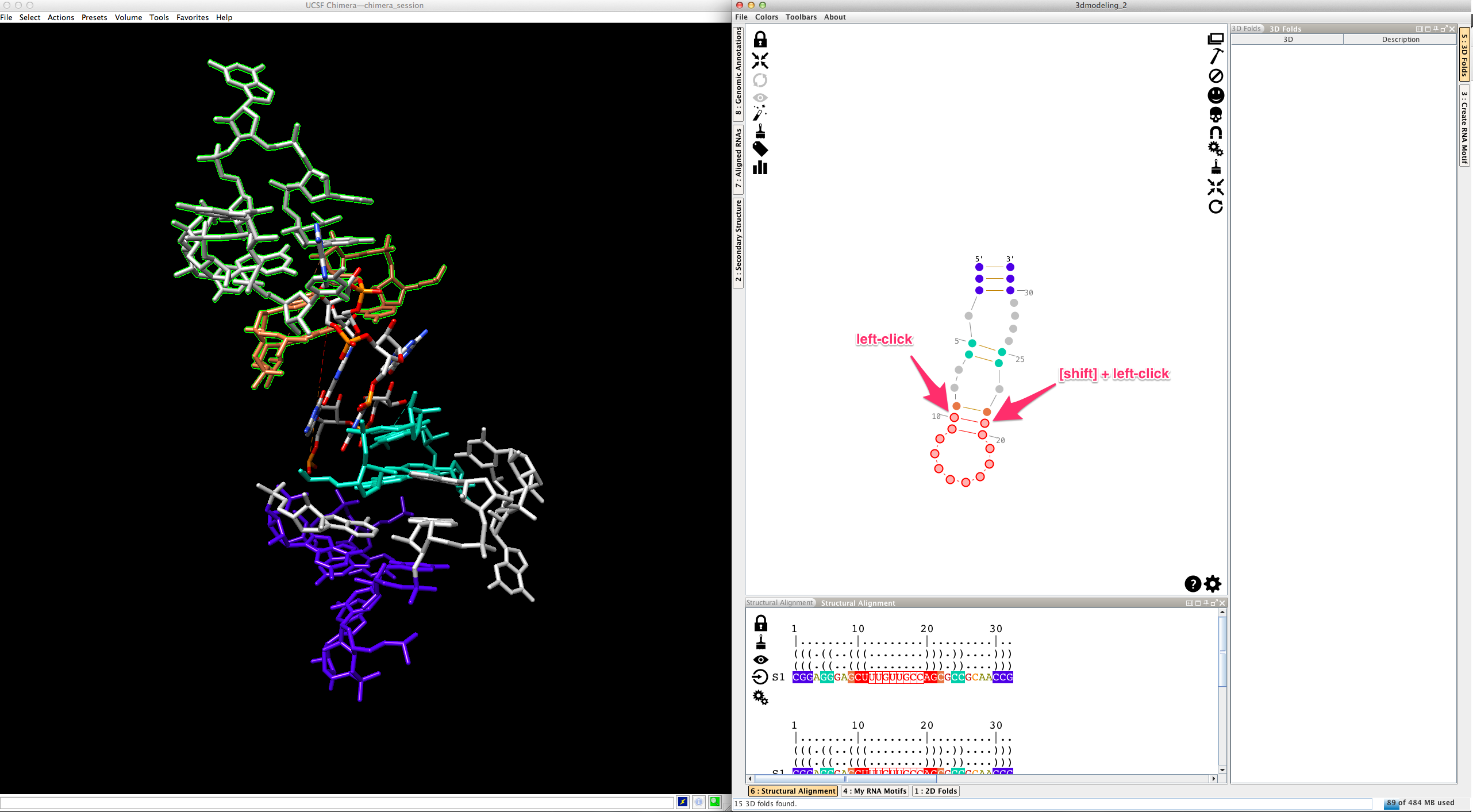Select the magic wand tool
Screen dimensions: 1473x812
click(760, 113)
